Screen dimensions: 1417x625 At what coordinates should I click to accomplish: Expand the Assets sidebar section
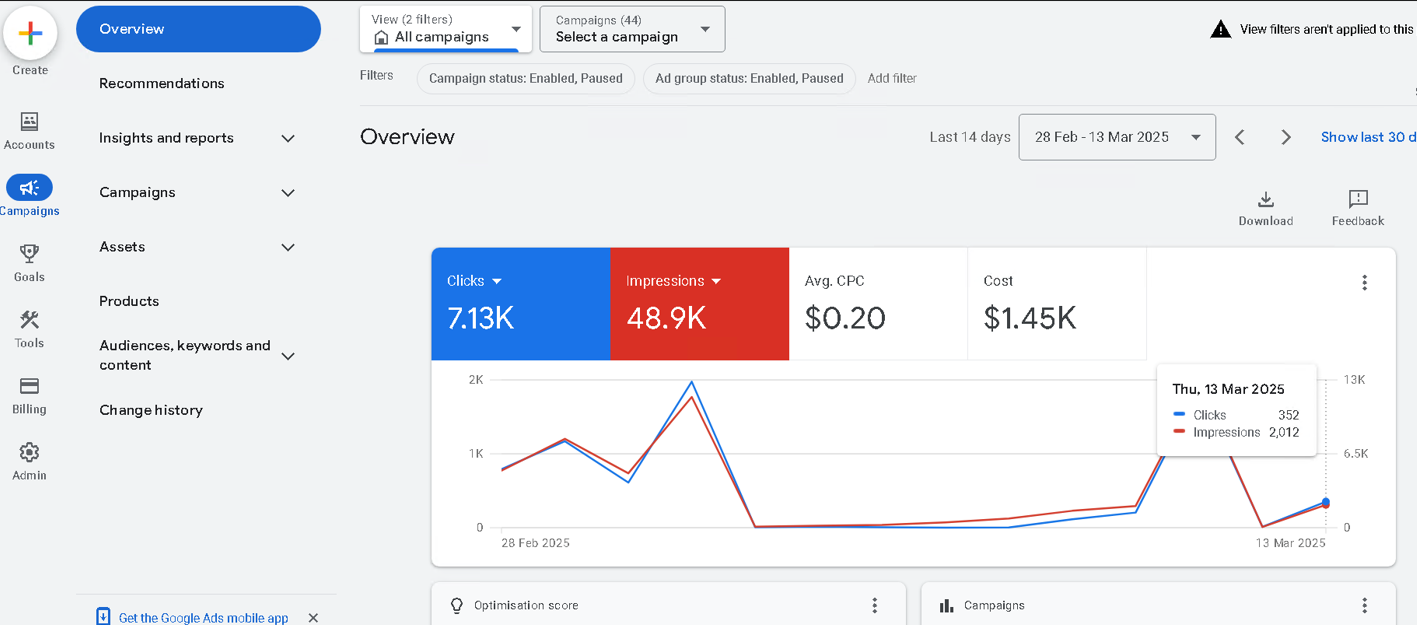pyautogui.click(x=288, y=247)
